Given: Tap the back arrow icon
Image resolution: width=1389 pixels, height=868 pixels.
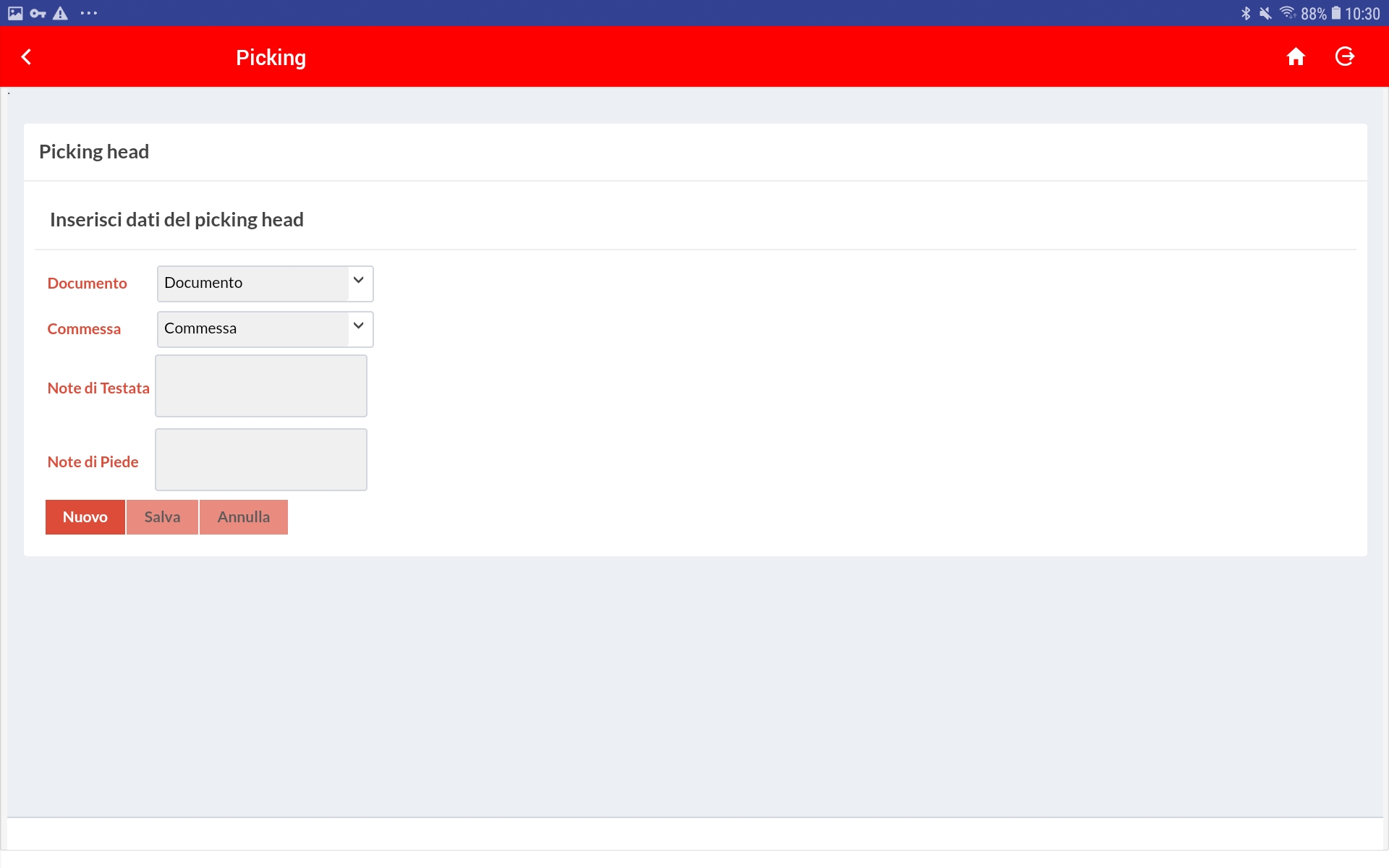Looking at the screenshot, I should pyautogui.click(x=27, y=57).
